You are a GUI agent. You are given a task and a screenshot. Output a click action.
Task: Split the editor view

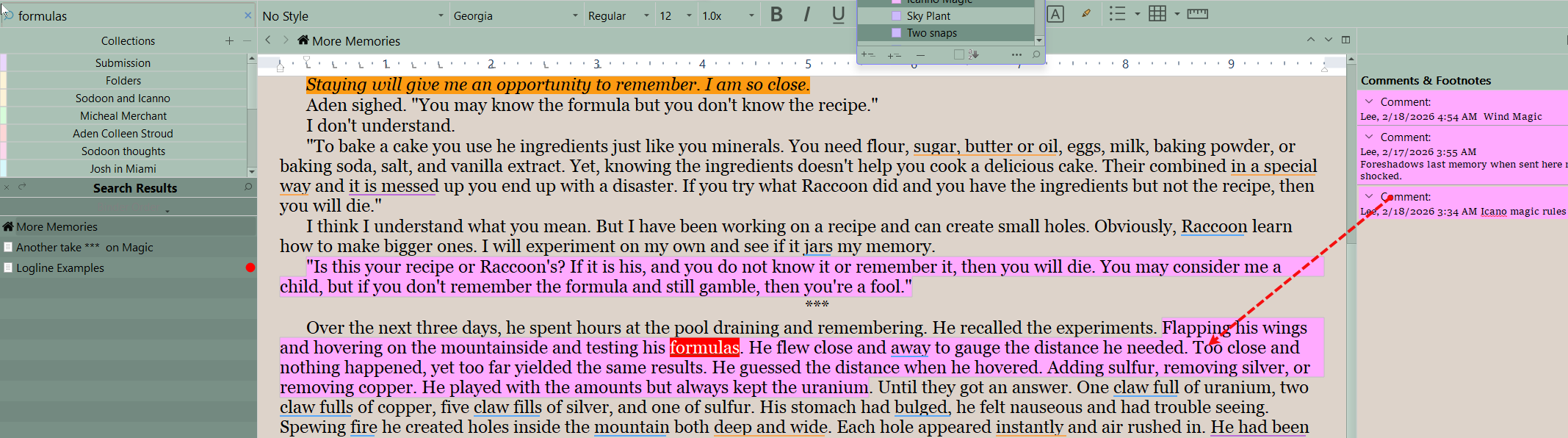click(1345, 40)
